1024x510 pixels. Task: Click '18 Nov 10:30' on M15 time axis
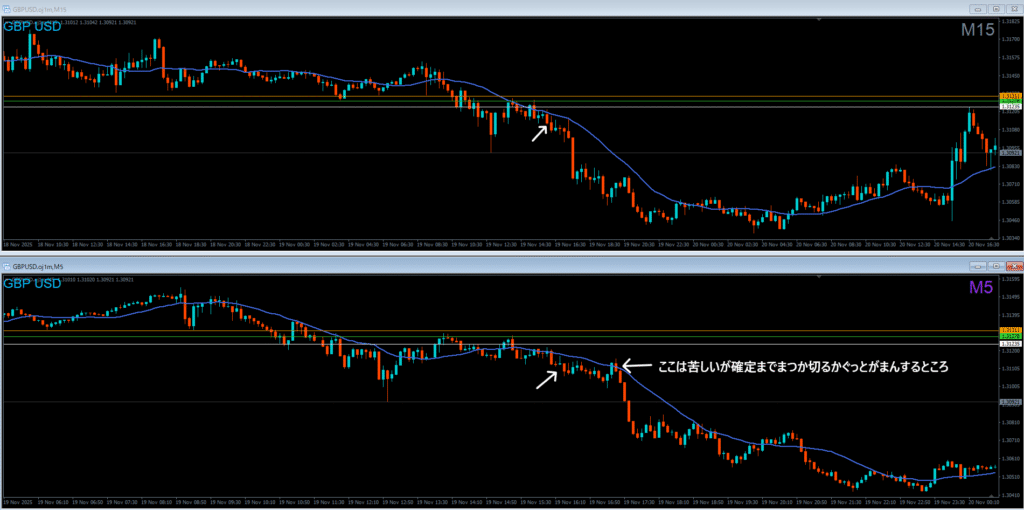pos(52,246)
